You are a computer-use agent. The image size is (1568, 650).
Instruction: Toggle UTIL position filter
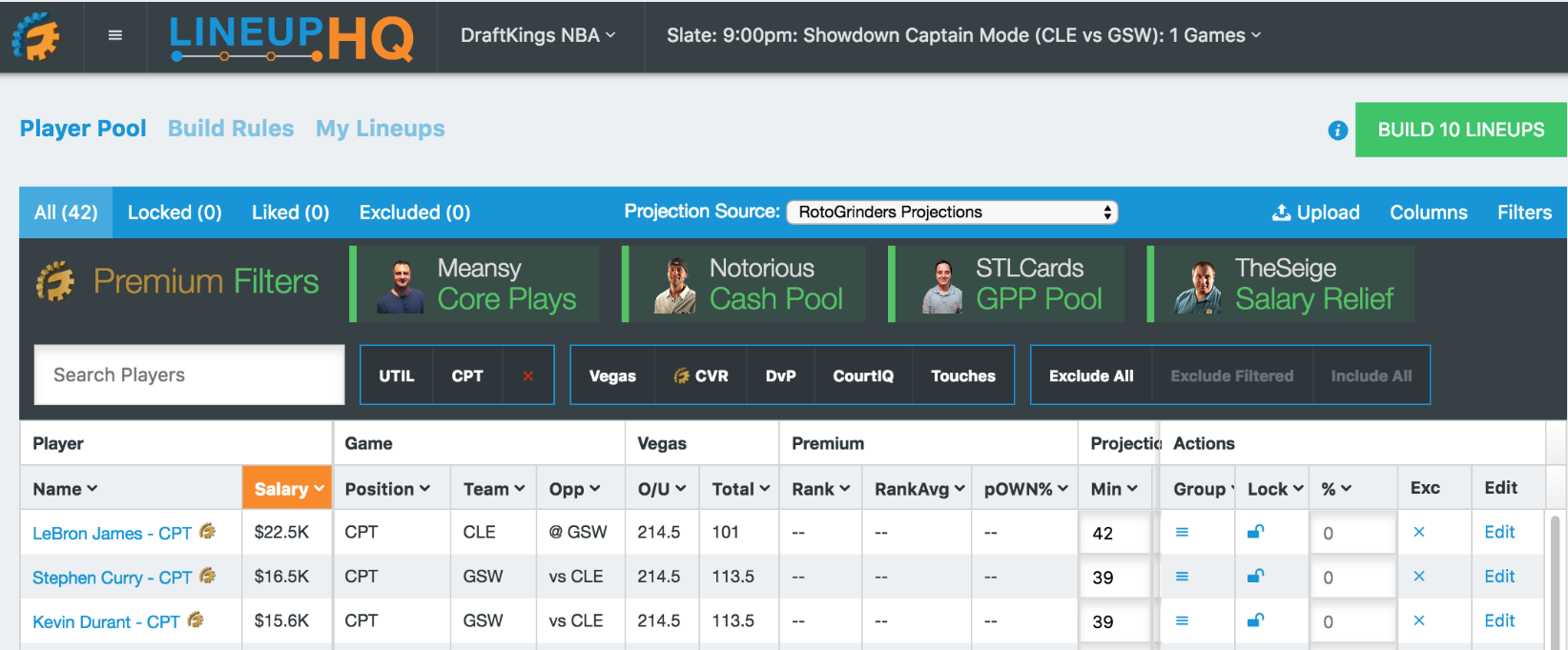click(x=397, y=376)
